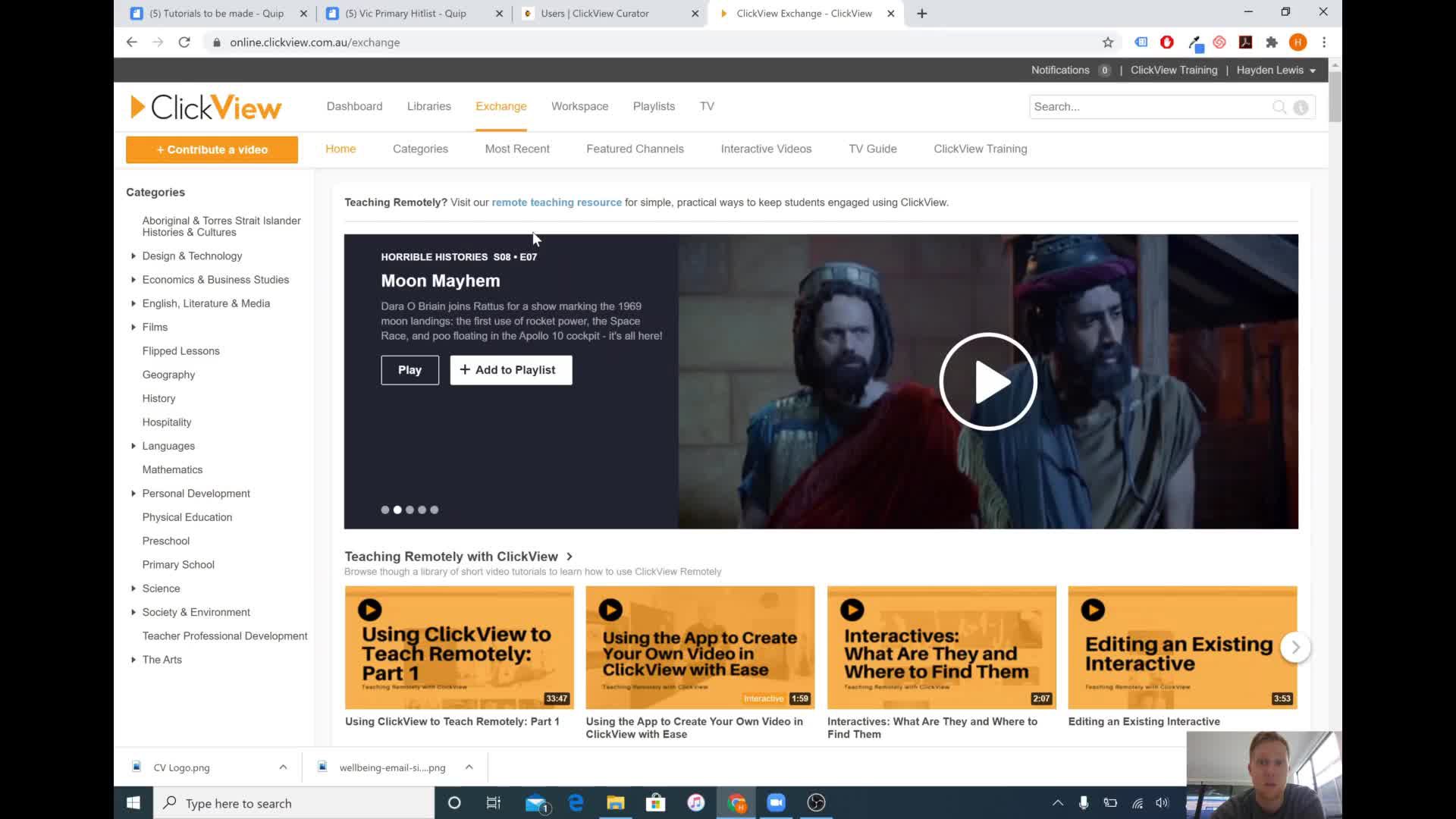Open the TV Guide tab

click(x=872, y=149)
